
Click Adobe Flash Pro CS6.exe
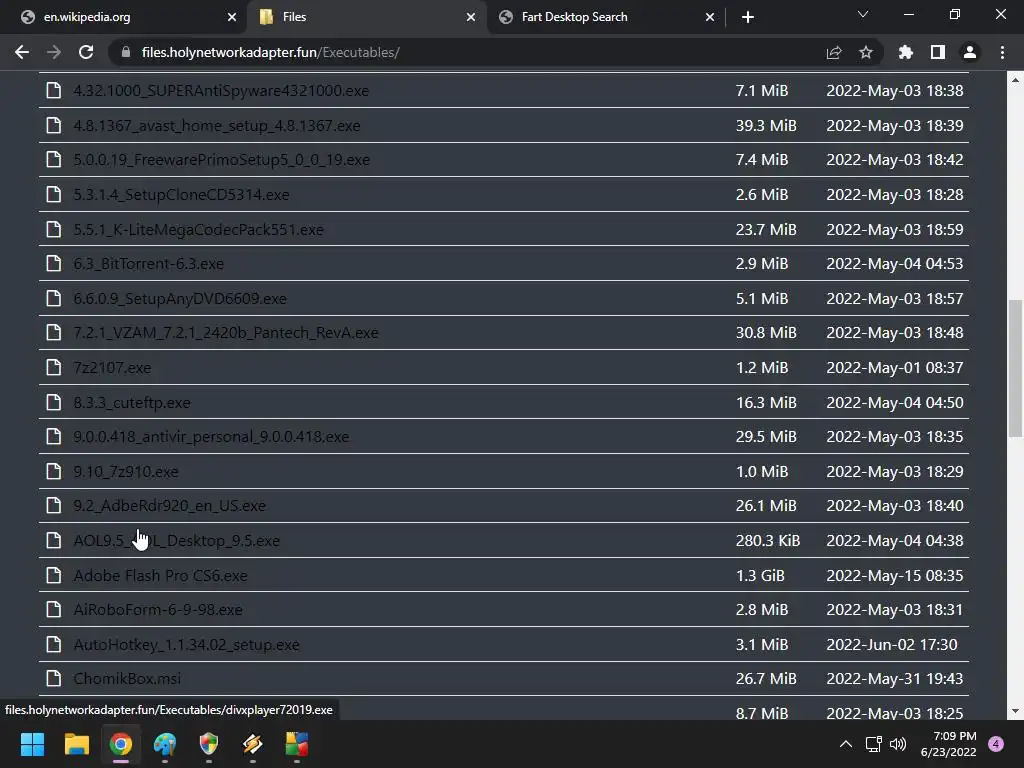160,575
